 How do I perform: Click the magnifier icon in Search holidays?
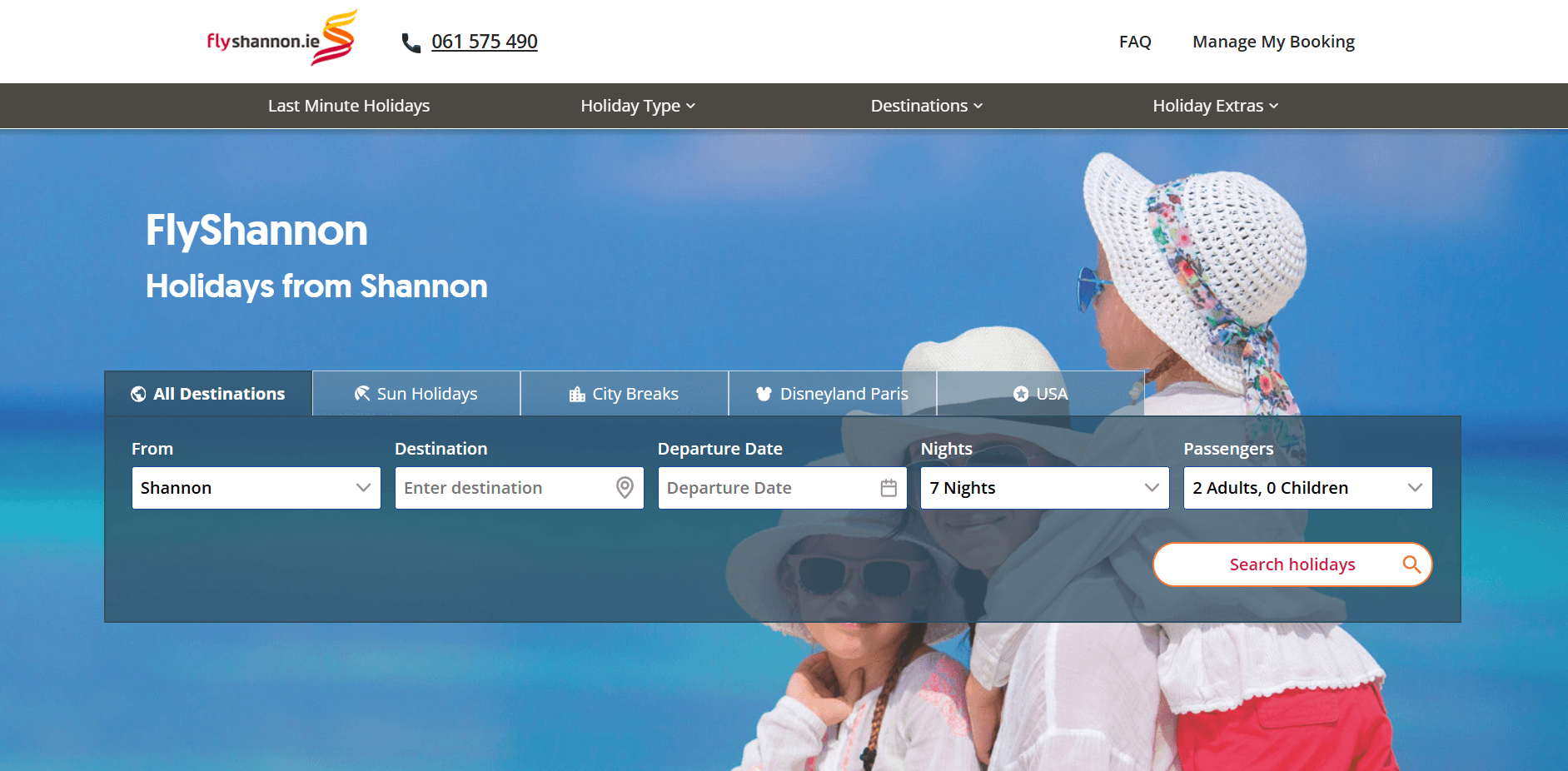[1411, 565]
